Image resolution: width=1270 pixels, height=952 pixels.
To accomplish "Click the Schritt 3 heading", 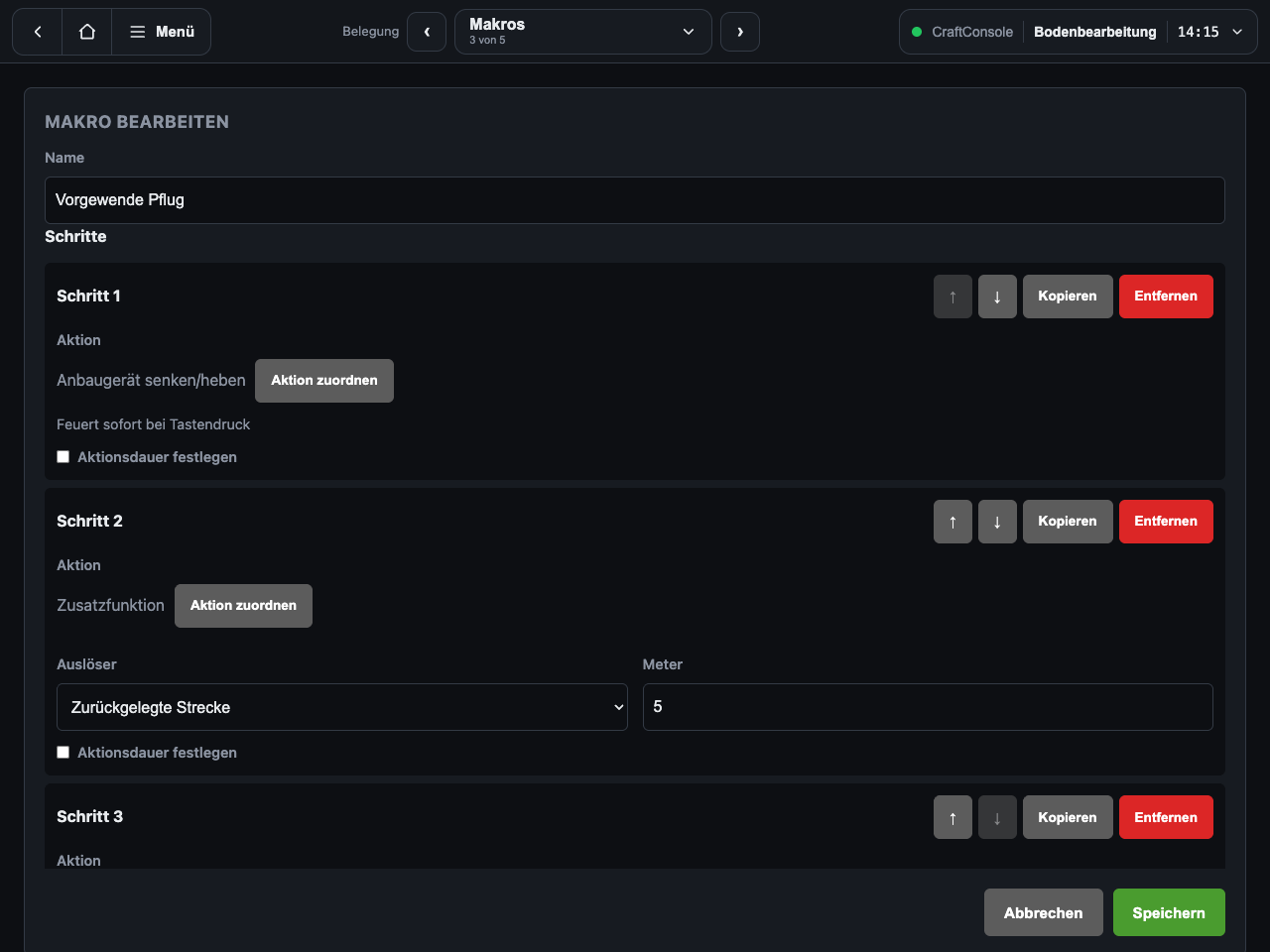I will pos(89,817).
